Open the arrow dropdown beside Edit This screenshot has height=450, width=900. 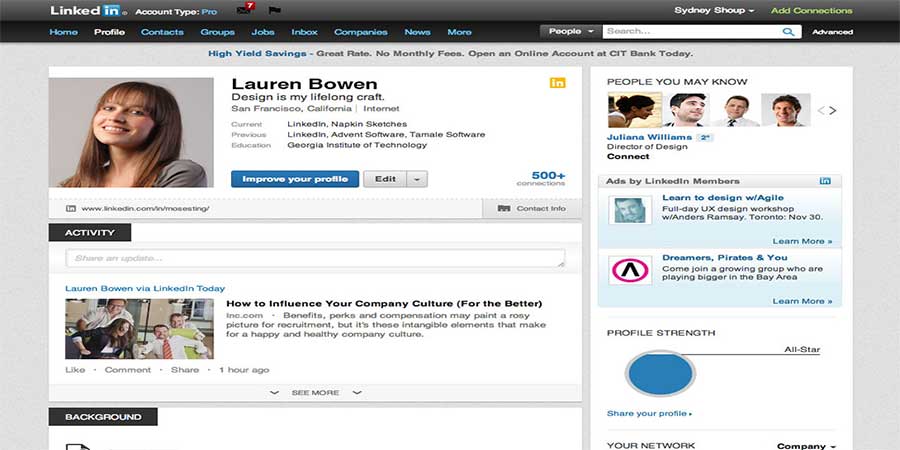[417, 179]
